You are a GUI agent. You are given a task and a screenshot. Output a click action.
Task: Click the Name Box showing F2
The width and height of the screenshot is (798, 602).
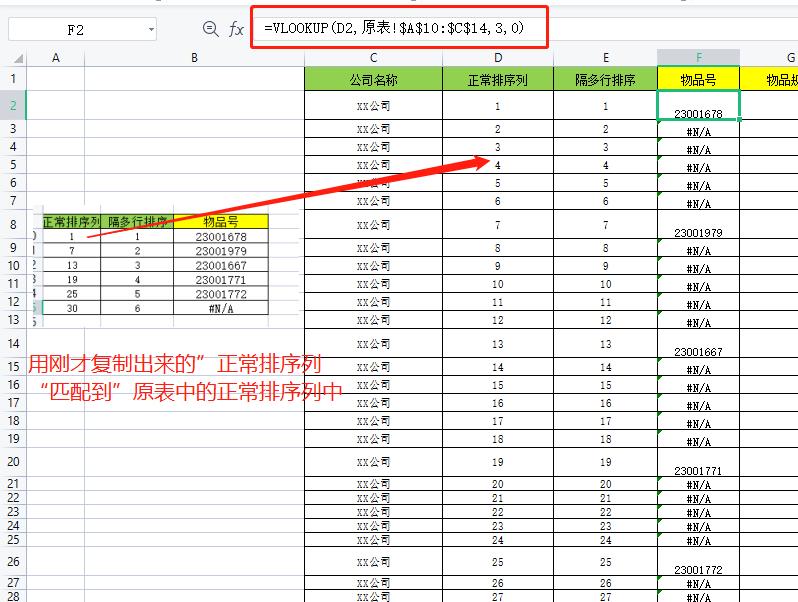76,30
